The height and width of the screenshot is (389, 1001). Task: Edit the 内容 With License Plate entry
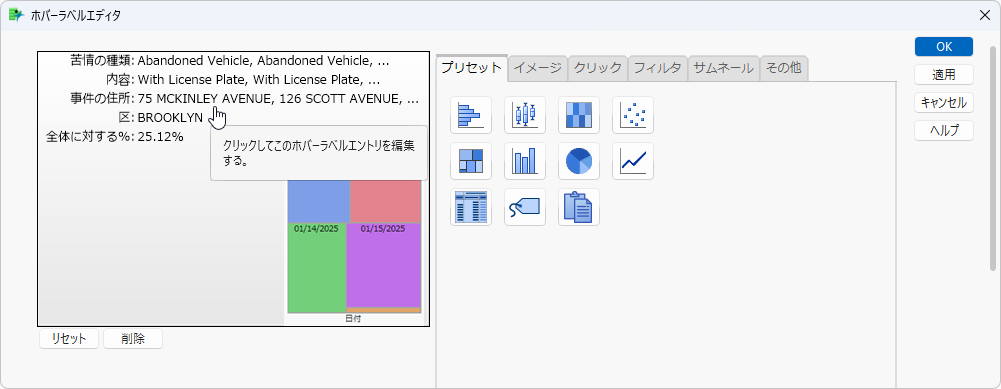[243, 80]
